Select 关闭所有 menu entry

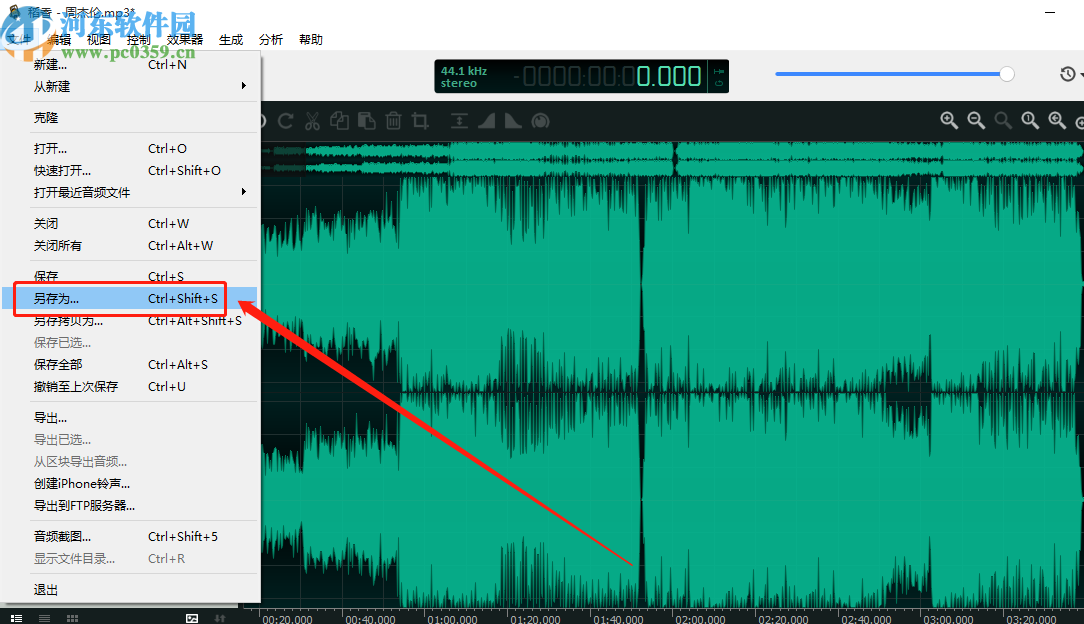tap(130, 246)
